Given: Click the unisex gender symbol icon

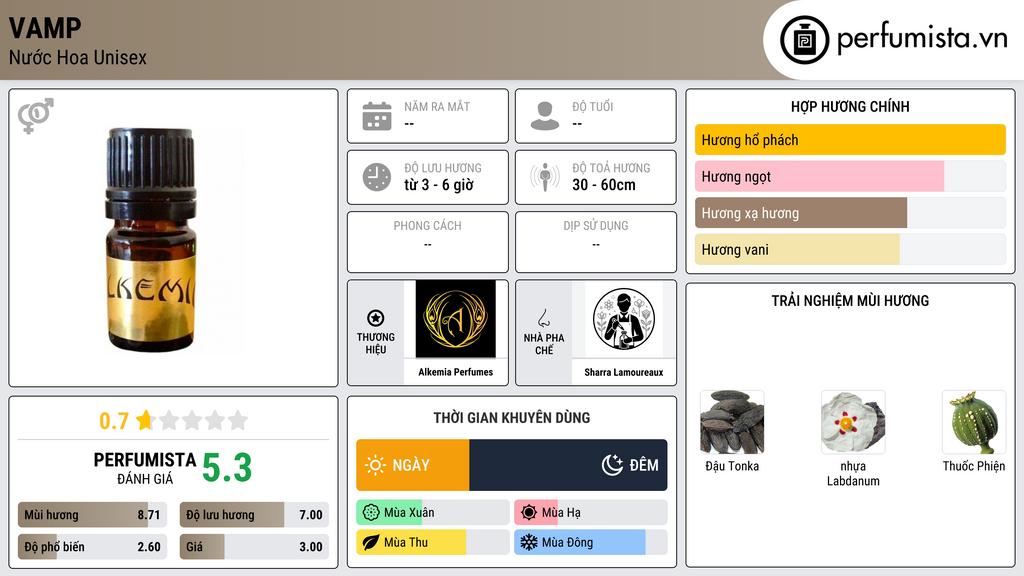Looking at the screenshot, I should pos(36,116).
